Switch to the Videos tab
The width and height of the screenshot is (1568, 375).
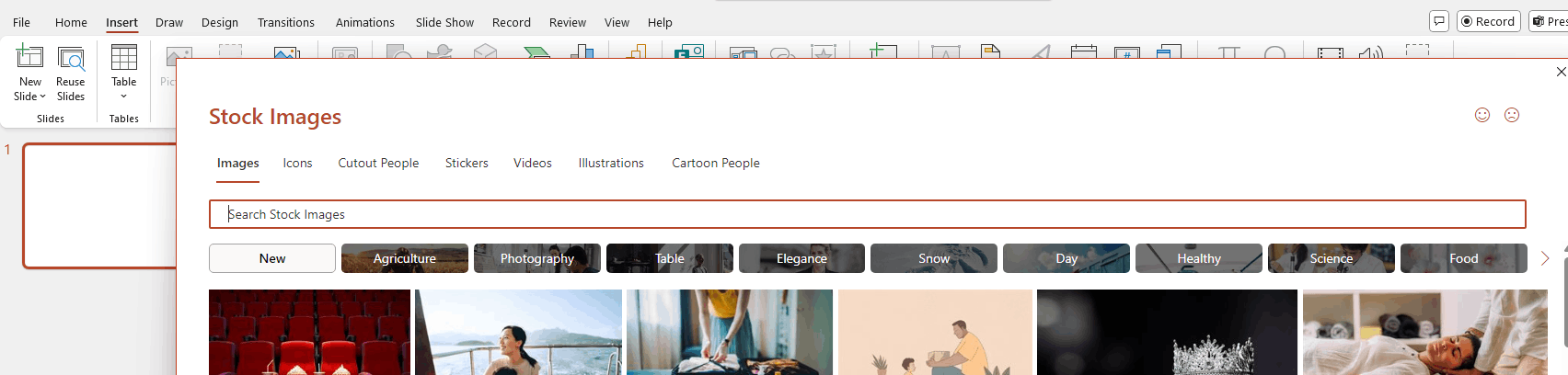click(x=533, y=163)
